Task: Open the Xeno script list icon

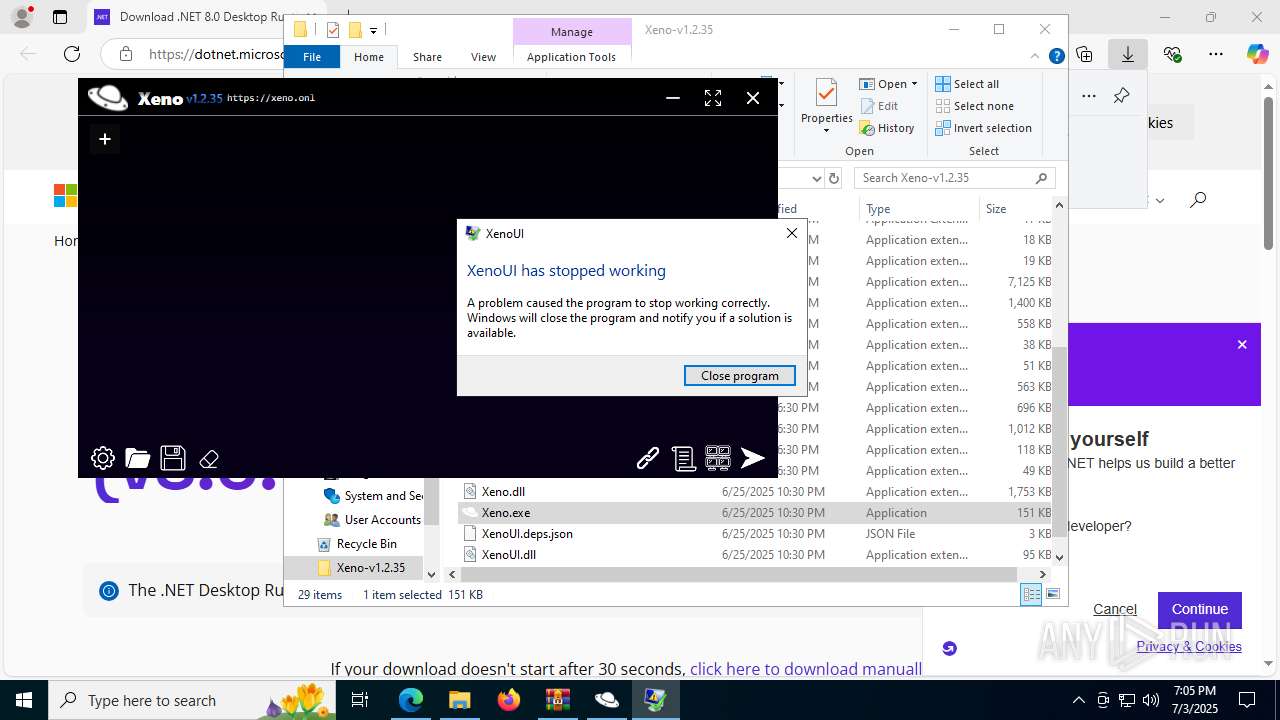Action: tap(684, 458)
